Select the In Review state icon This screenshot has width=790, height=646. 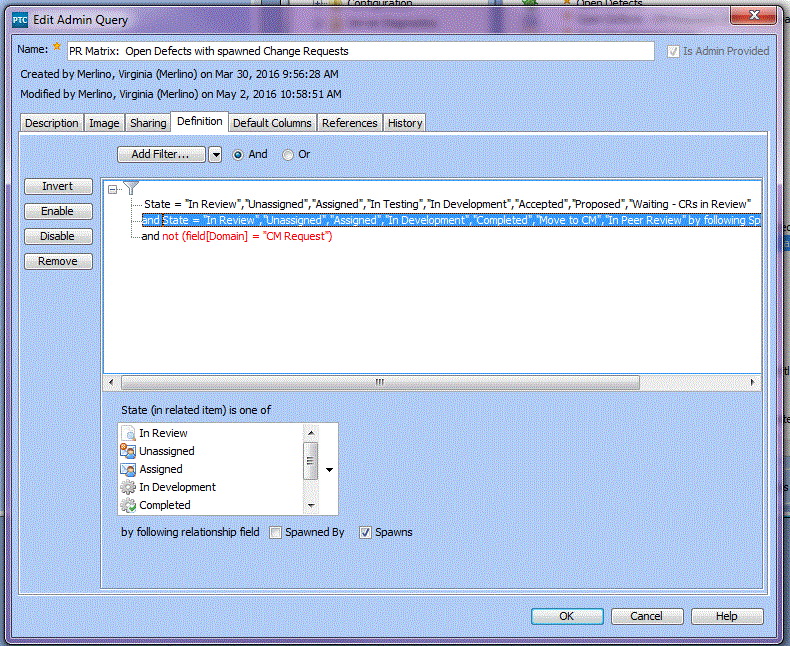128,433
